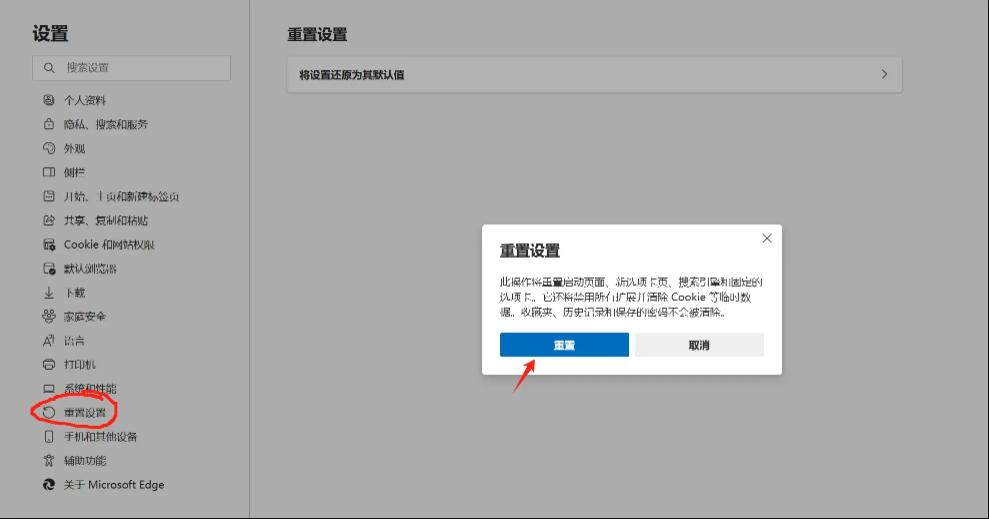Click into the 搜索设置 search field
989x519 pixels.
[140, 67]
